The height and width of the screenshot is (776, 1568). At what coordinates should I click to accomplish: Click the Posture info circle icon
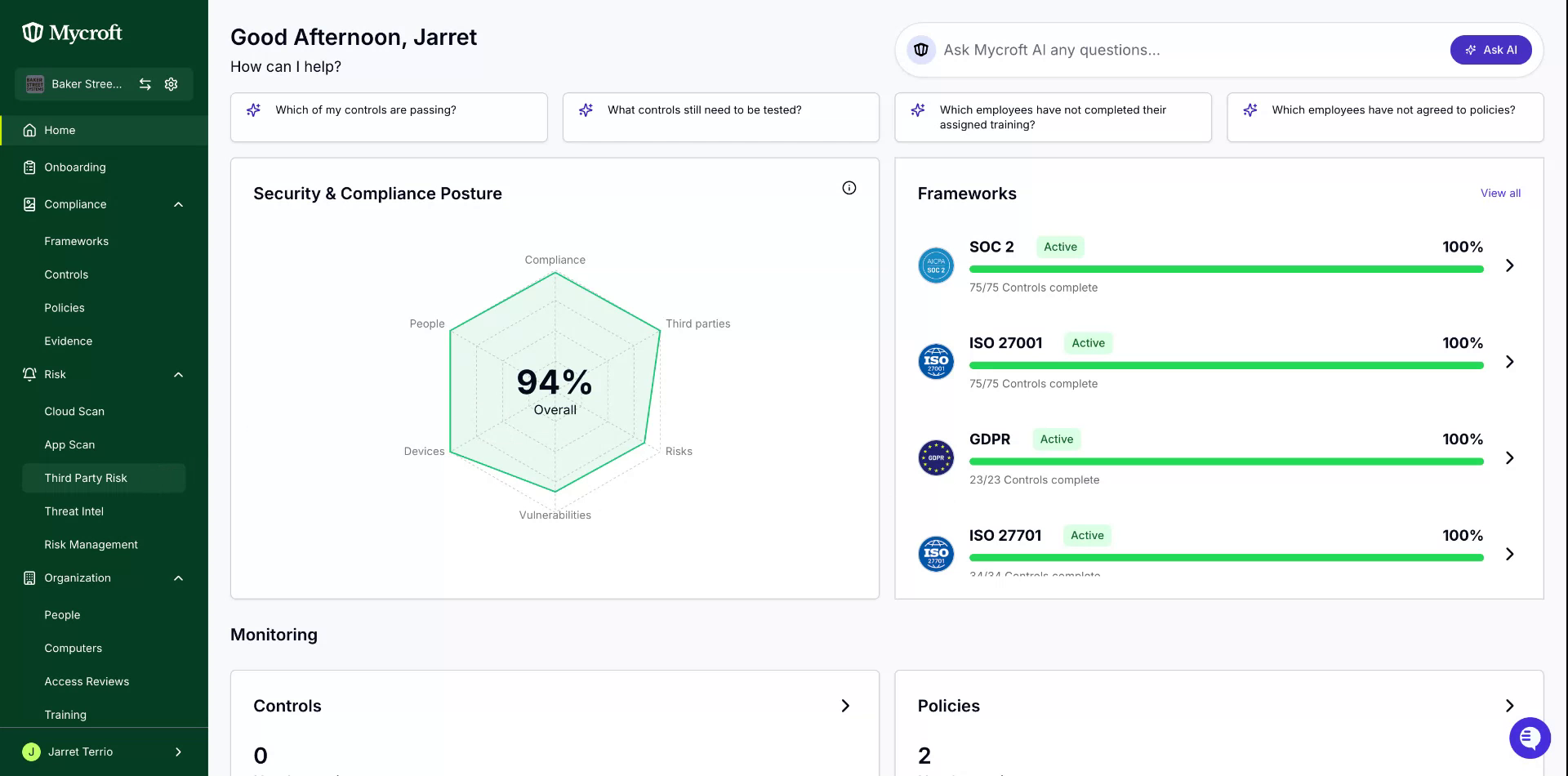coord(849,188)
